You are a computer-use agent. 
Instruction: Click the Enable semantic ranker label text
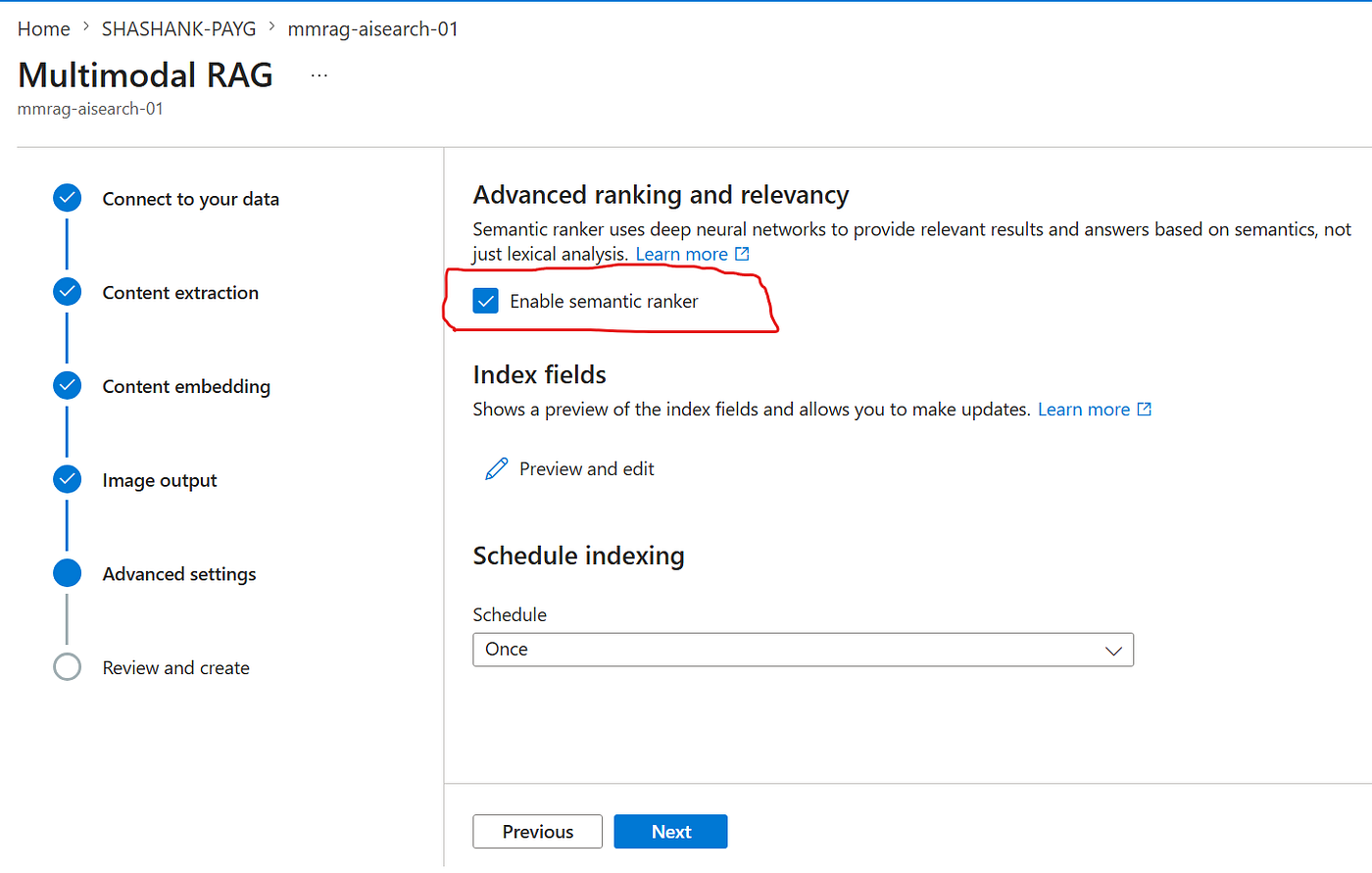[605, 302]
